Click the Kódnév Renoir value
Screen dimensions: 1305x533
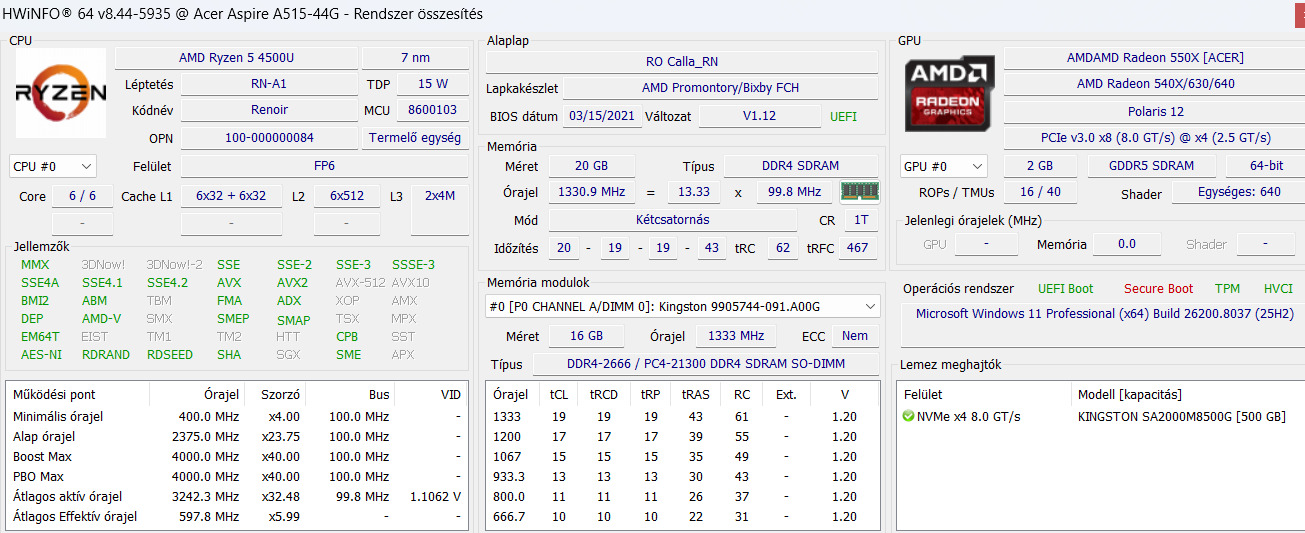tap(268, 110)
